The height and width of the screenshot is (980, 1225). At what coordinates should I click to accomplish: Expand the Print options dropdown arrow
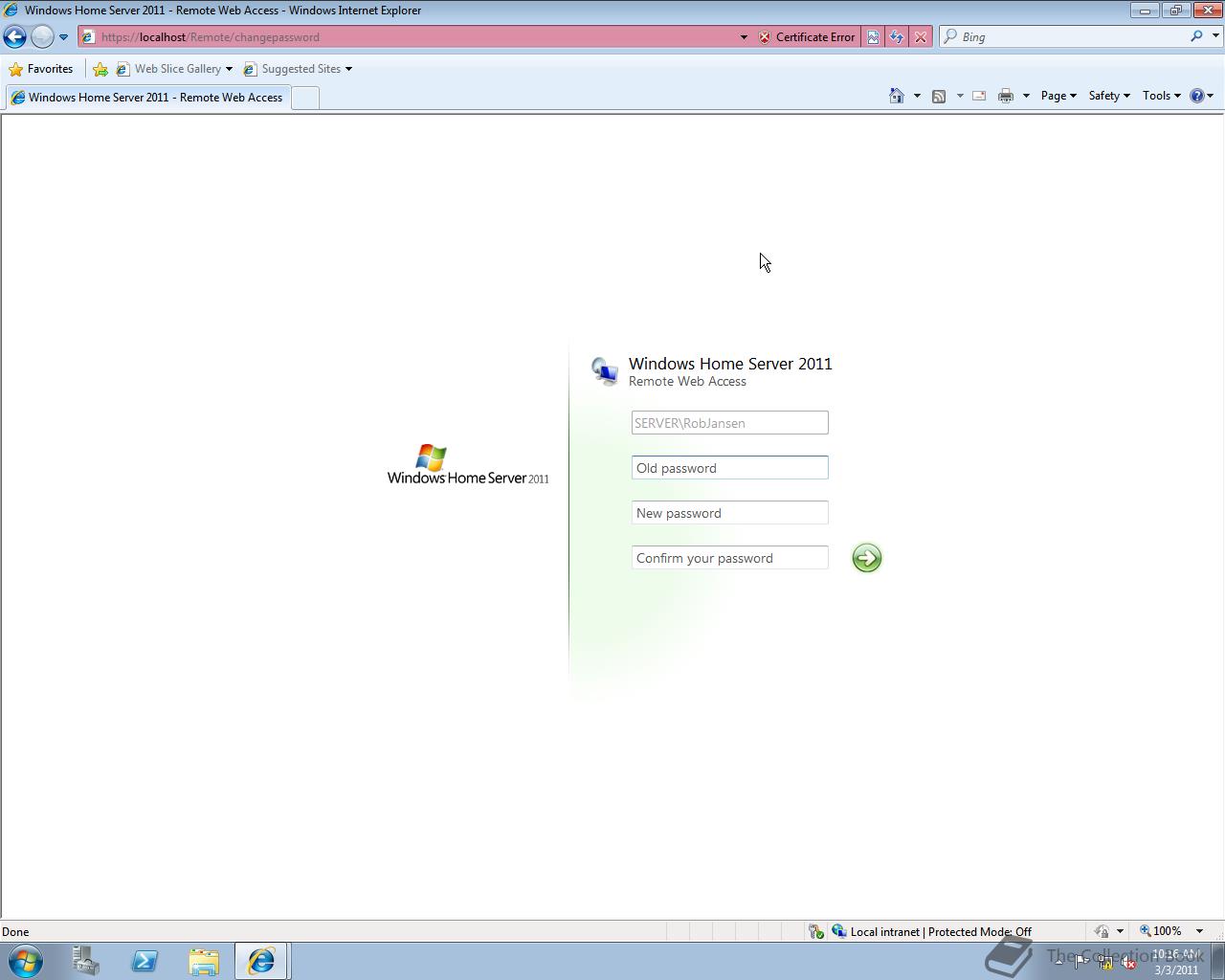[x=1026, y=96]
